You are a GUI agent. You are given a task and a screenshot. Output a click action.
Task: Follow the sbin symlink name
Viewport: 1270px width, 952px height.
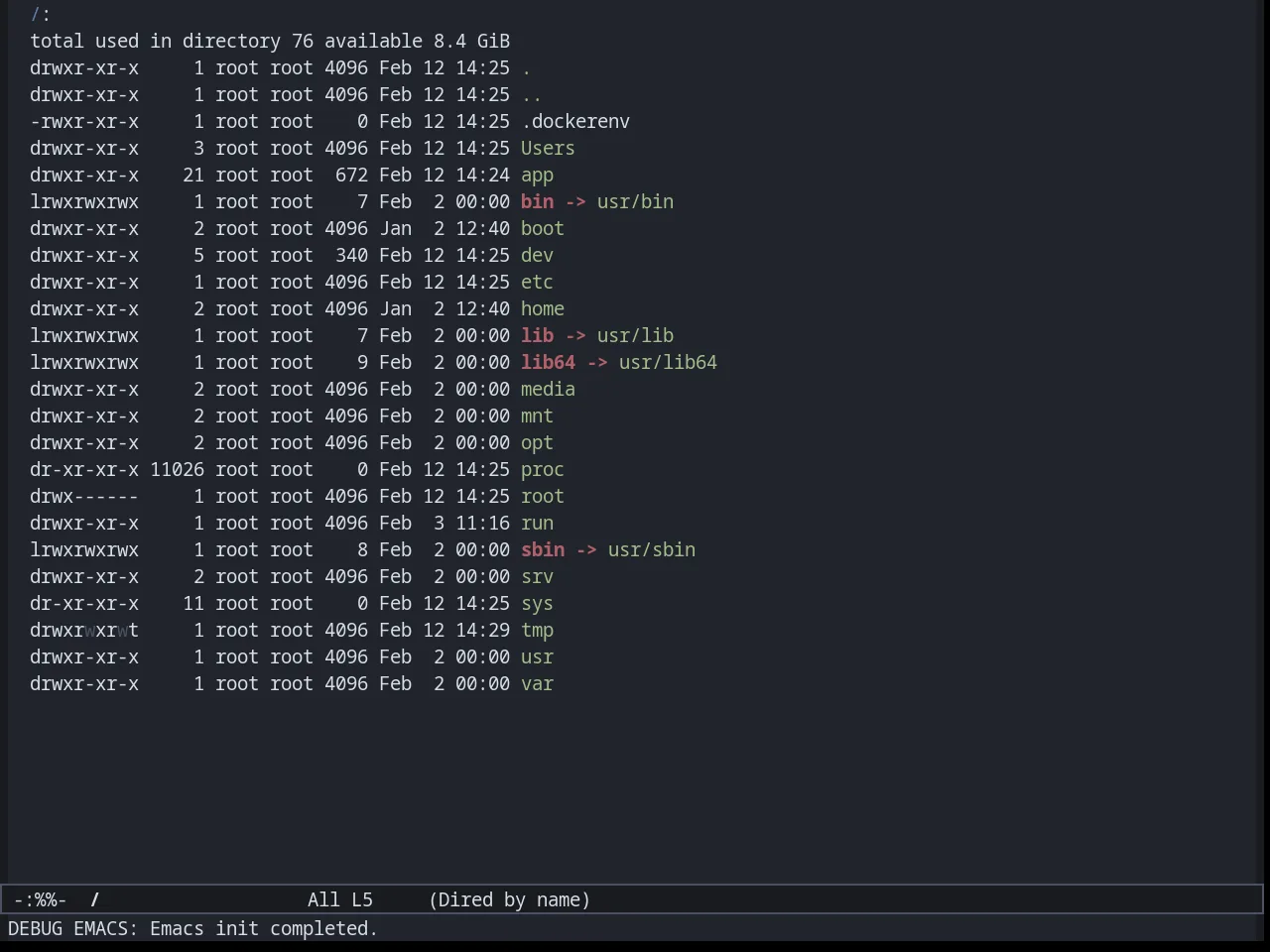[543, 549]
